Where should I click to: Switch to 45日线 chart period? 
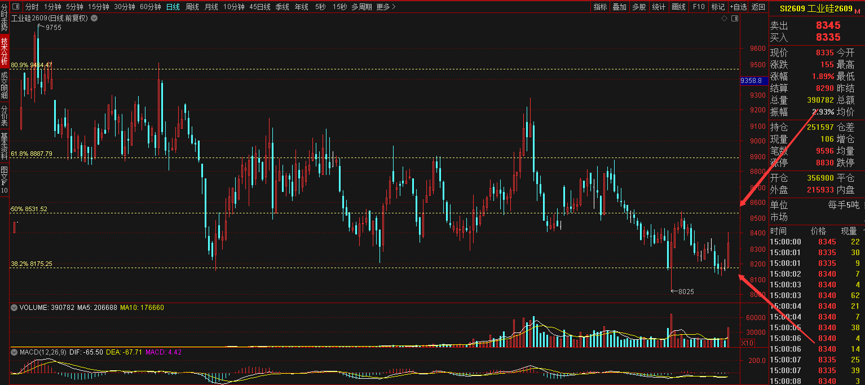(260, 7)
